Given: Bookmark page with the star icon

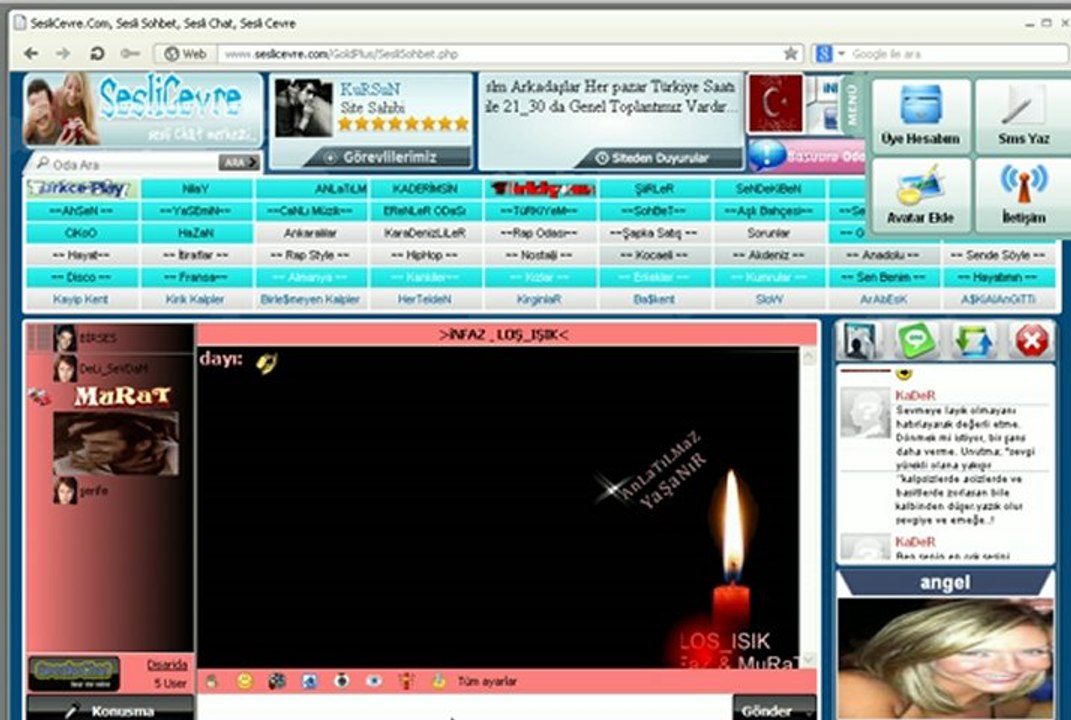Looking at the screenshot, I should click(x=790, y=53).
